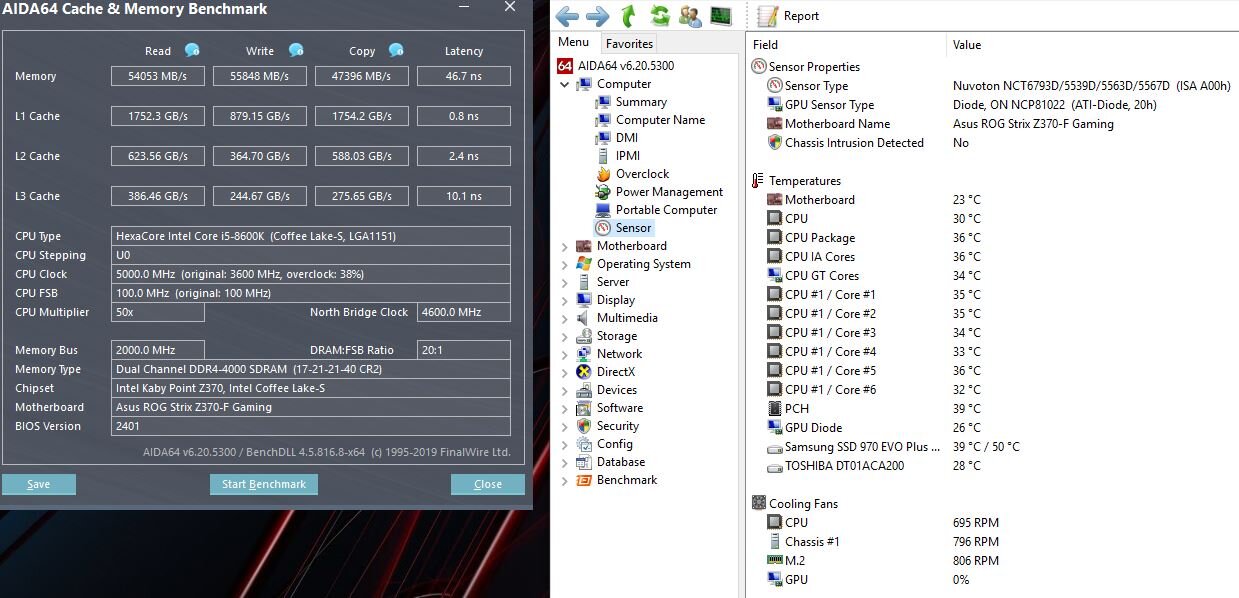Click the Software tree item icon

(x=585, y=408)
